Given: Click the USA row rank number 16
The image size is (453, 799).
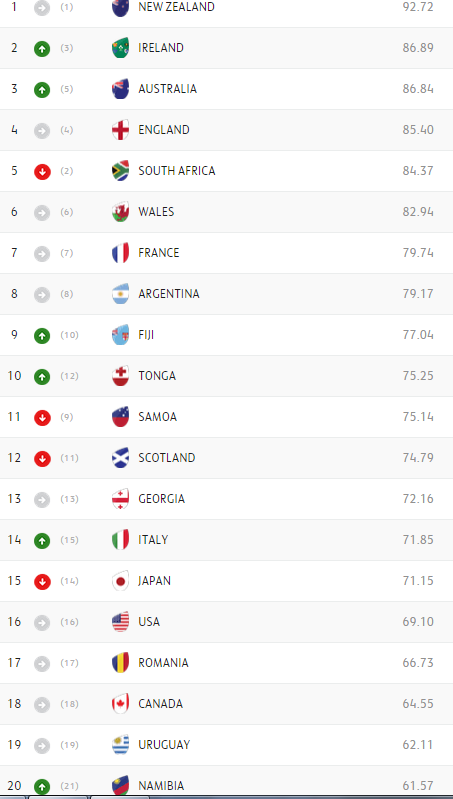Looking at the screenshot, I should [14, 622].
